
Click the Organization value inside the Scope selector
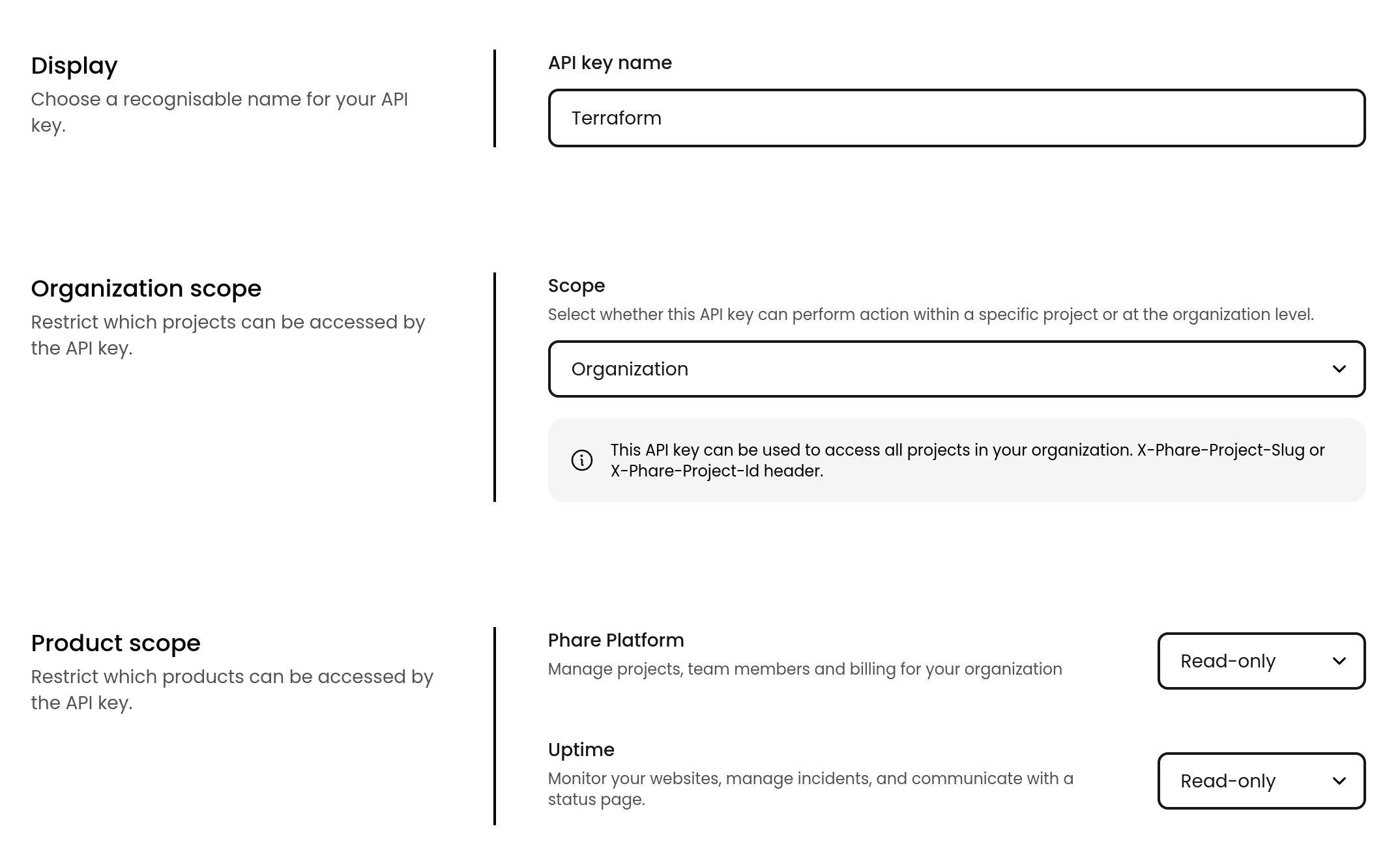click(x=630, y=369)
